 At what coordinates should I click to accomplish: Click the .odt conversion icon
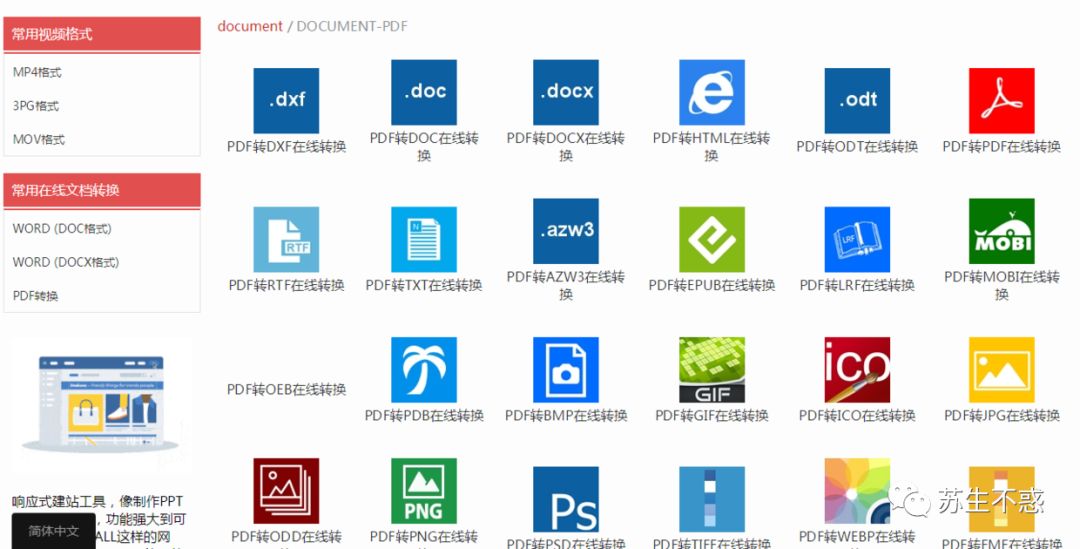point(857,101)
